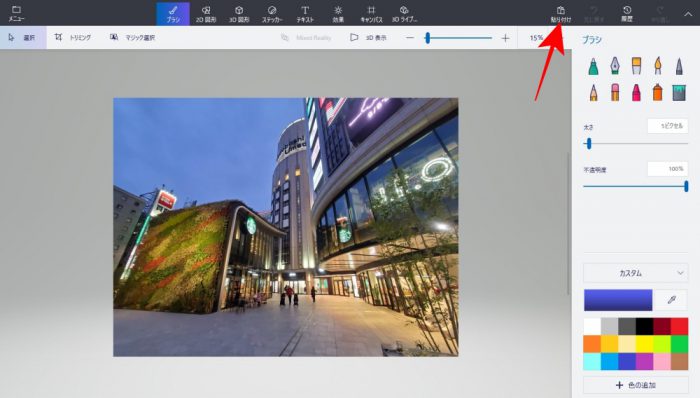Pick the pale yellow swatch
This screenshot has height=398, width=700.
627,344
